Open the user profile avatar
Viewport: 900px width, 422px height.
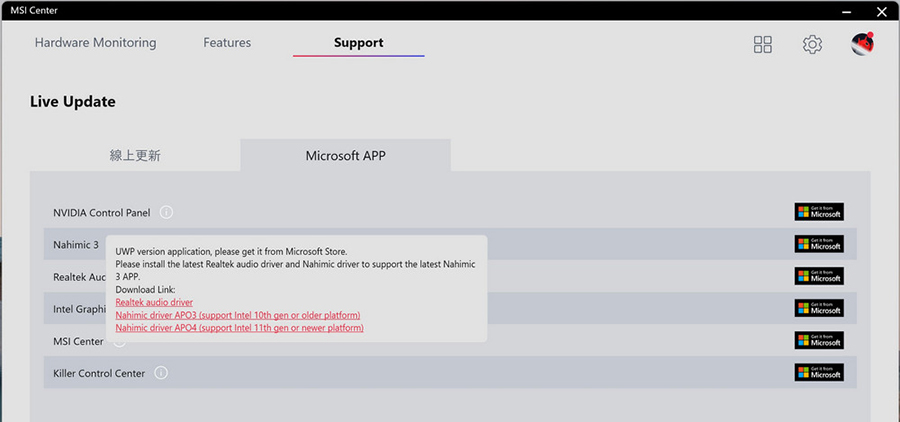[x=862, y=44]
